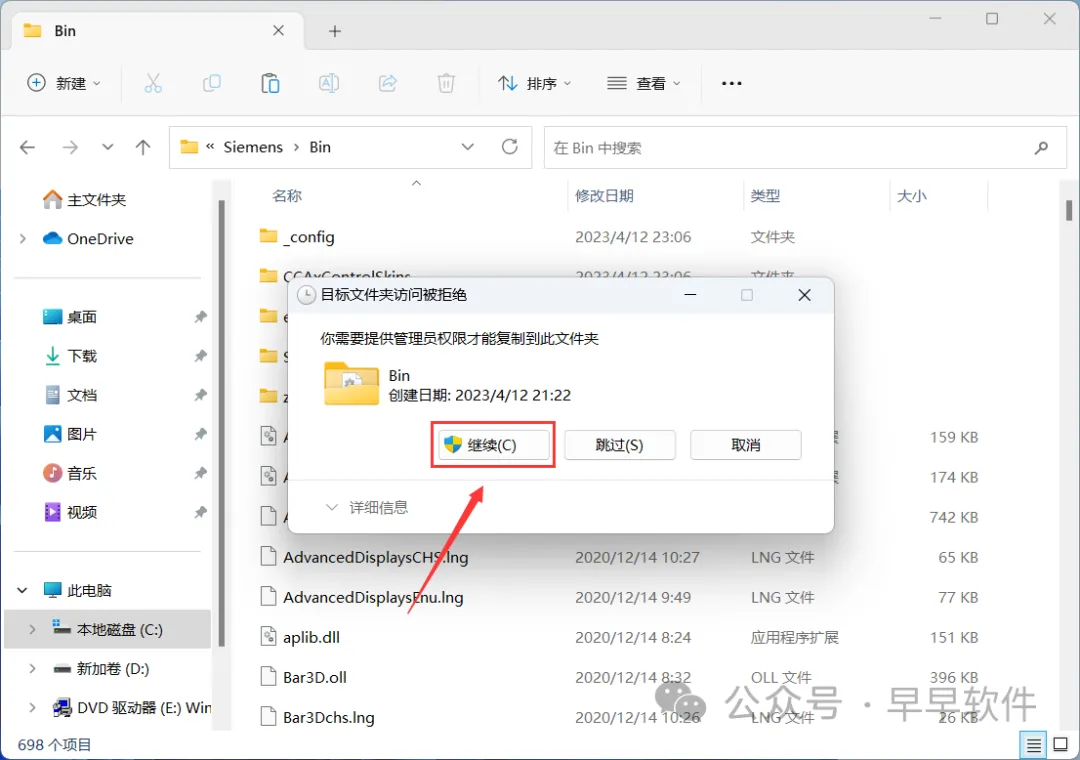Go back with the left arrow

[28, 147]
